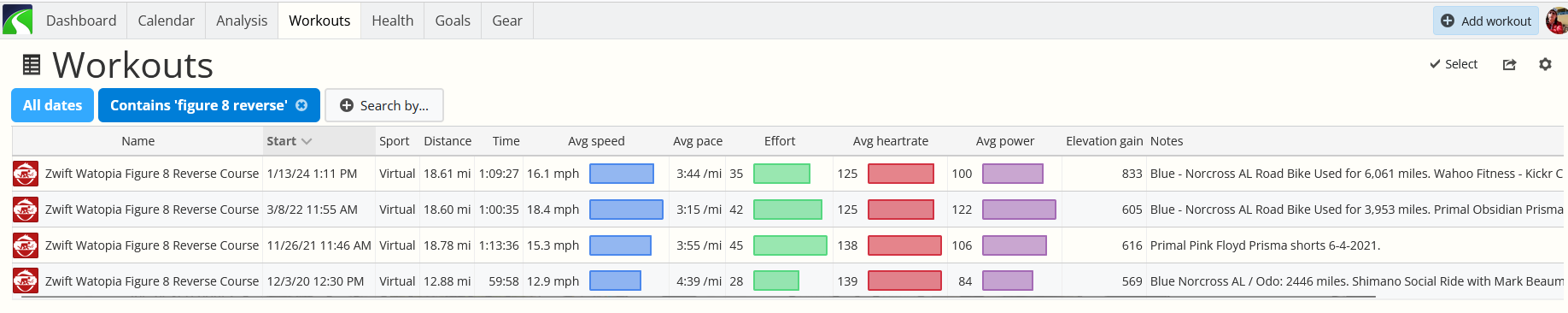Switch to the Analysis tab
This screenshot has width=1568, height=313.
tap(242, 21)
